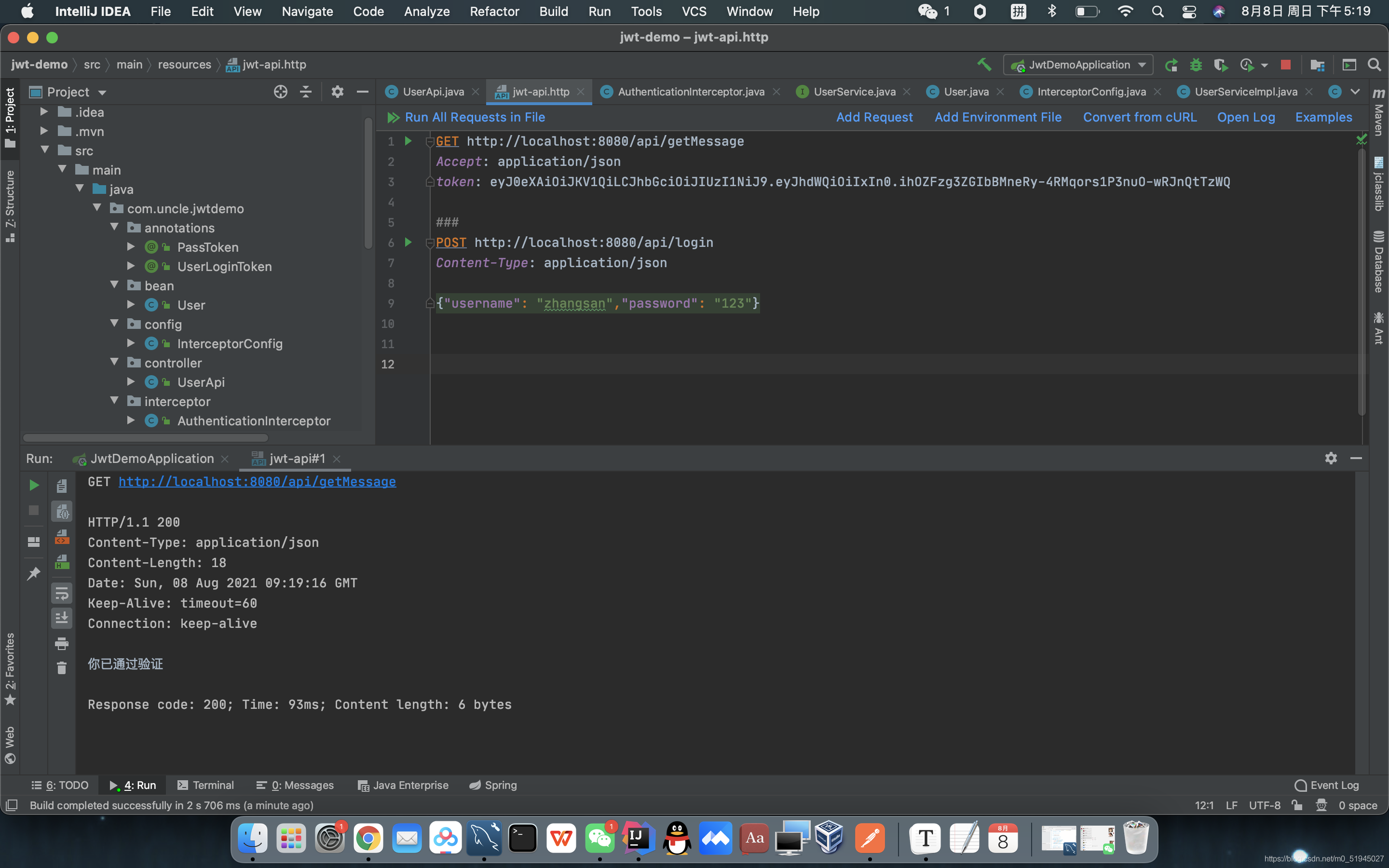Clear output with the trash icon in the Run panel

(61, 668)
